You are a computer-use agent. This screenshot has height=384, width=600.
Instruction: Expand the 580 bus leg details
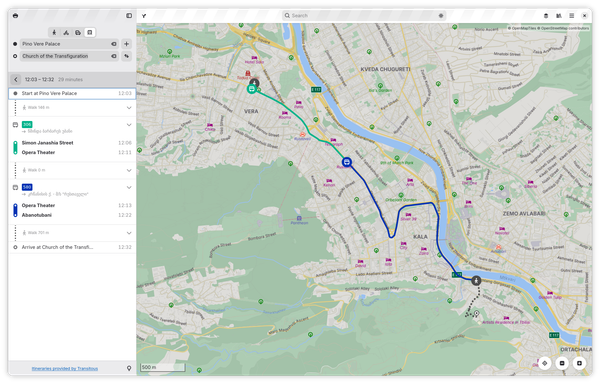click(129, 187)
